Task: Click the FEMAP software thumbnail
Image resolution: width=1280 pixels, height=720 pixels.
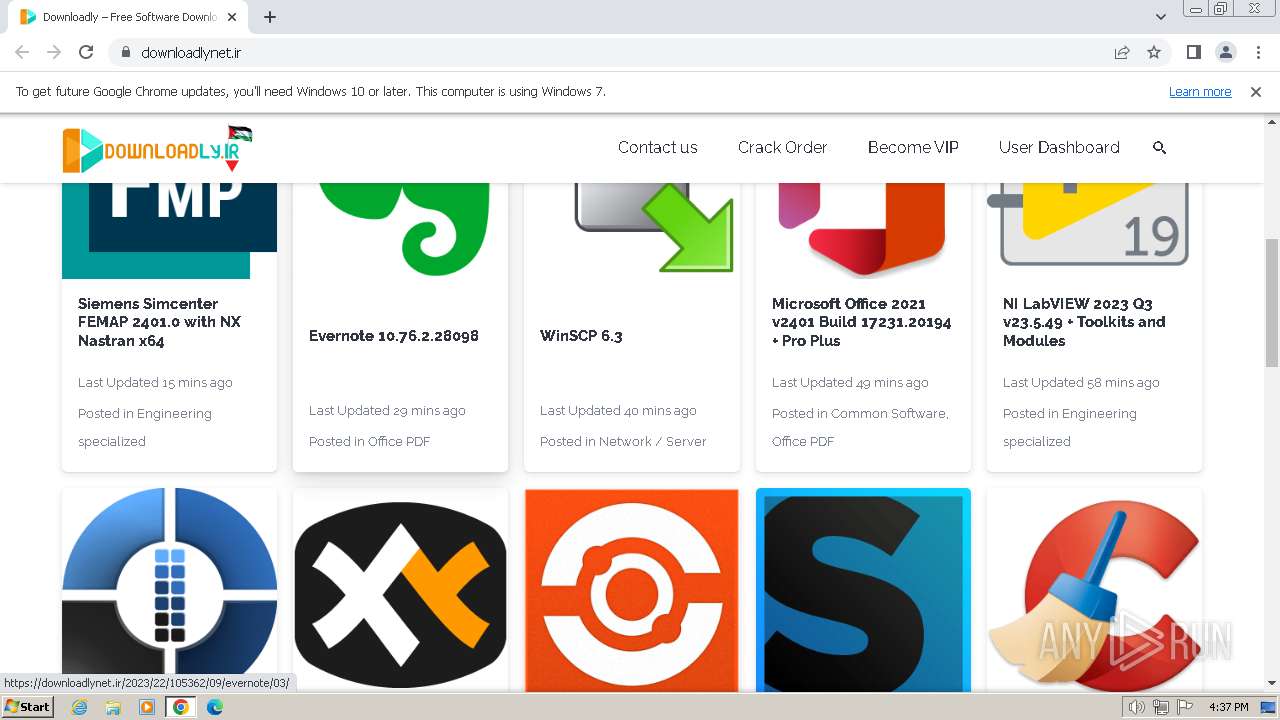Action: pos(169,230)
